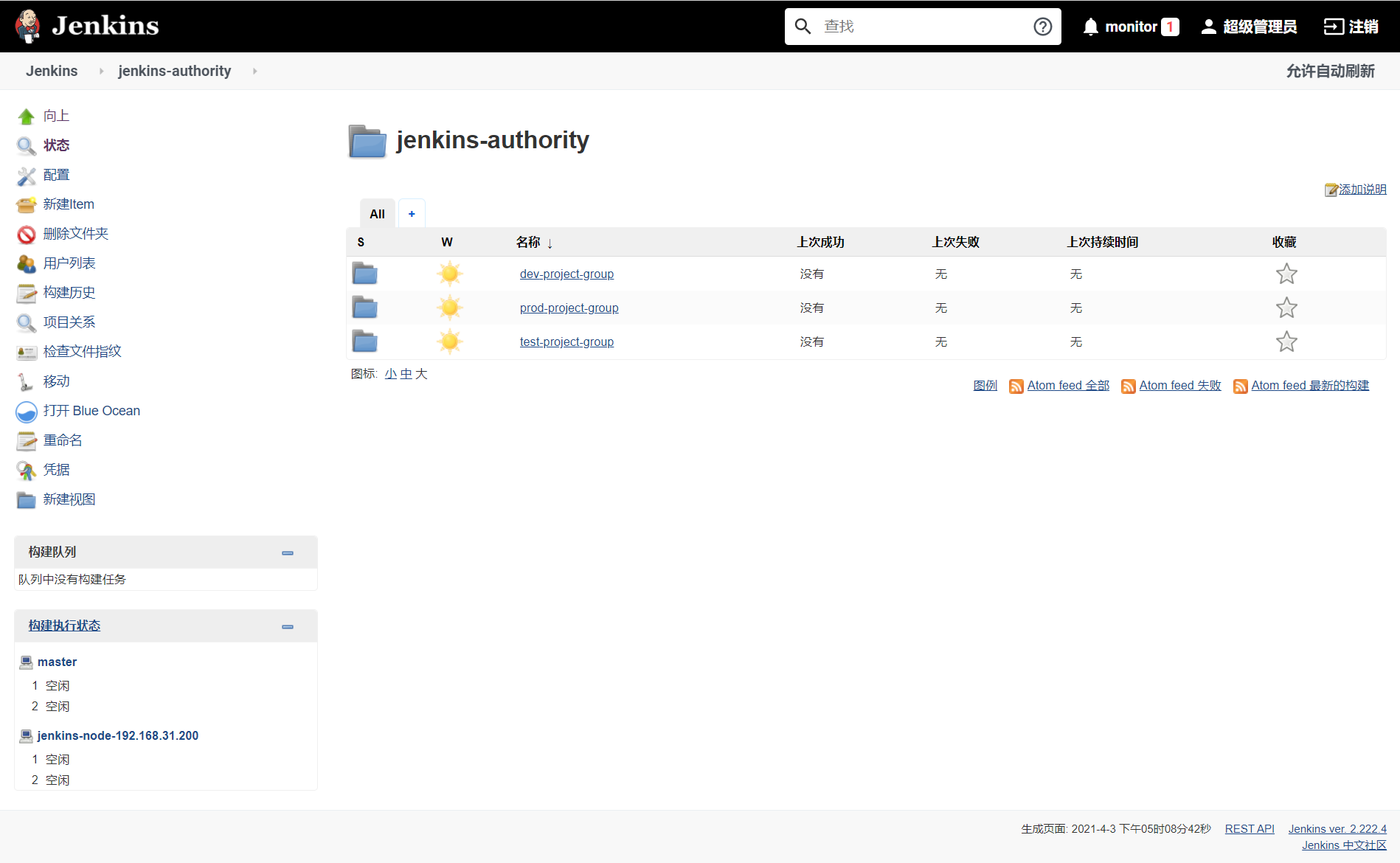Viewport: 1400px width, 863px height.
Task: Collapse the 构建执行状态 panel
Action: coord(288,626)
